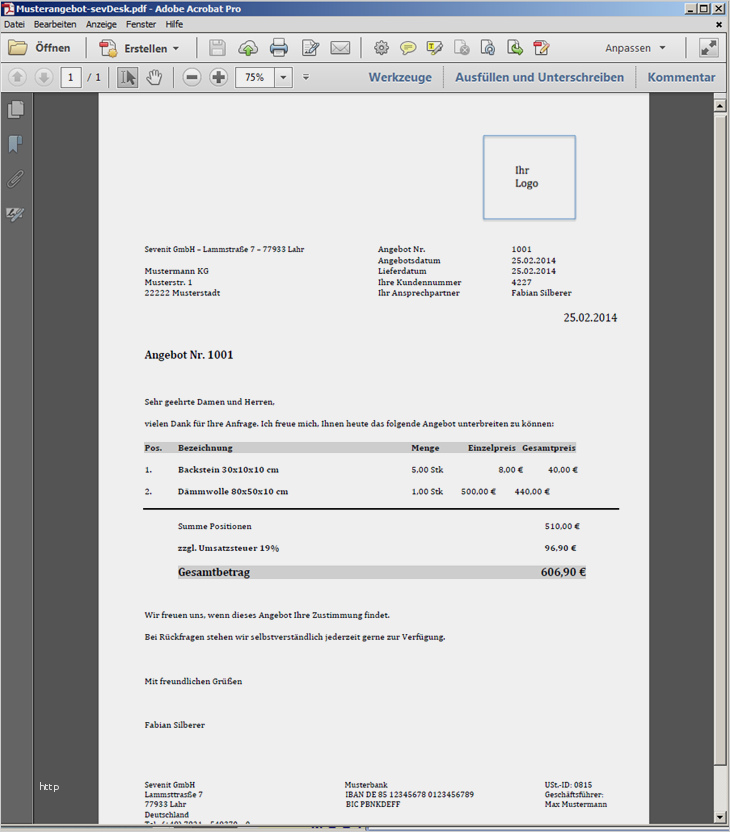The height and width of the screenshot is (832, 730).
Task: Open the Anzeige menu
Action: coord(101,24)
